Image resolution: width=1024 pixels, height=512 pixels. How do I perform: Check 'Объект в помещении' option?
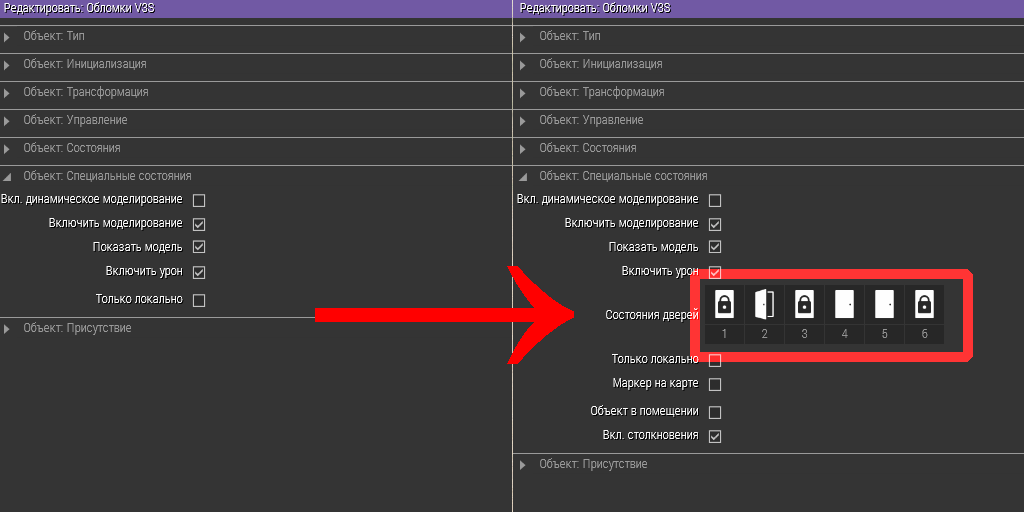[715, 413]
